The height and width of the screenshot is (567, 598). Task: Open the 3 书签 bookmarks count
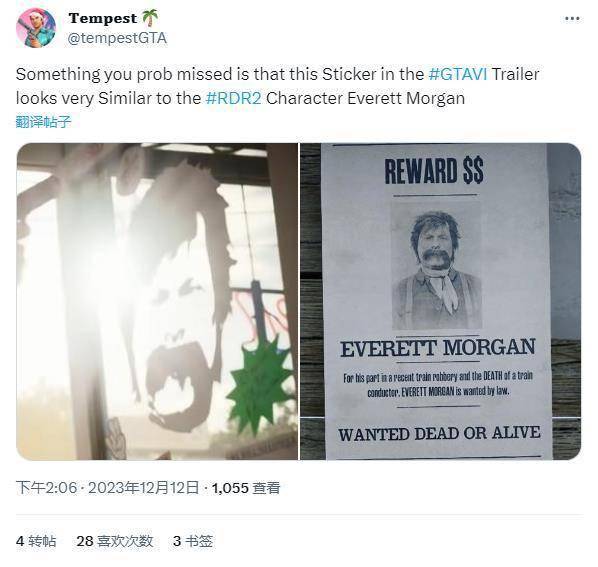(193, 541)
